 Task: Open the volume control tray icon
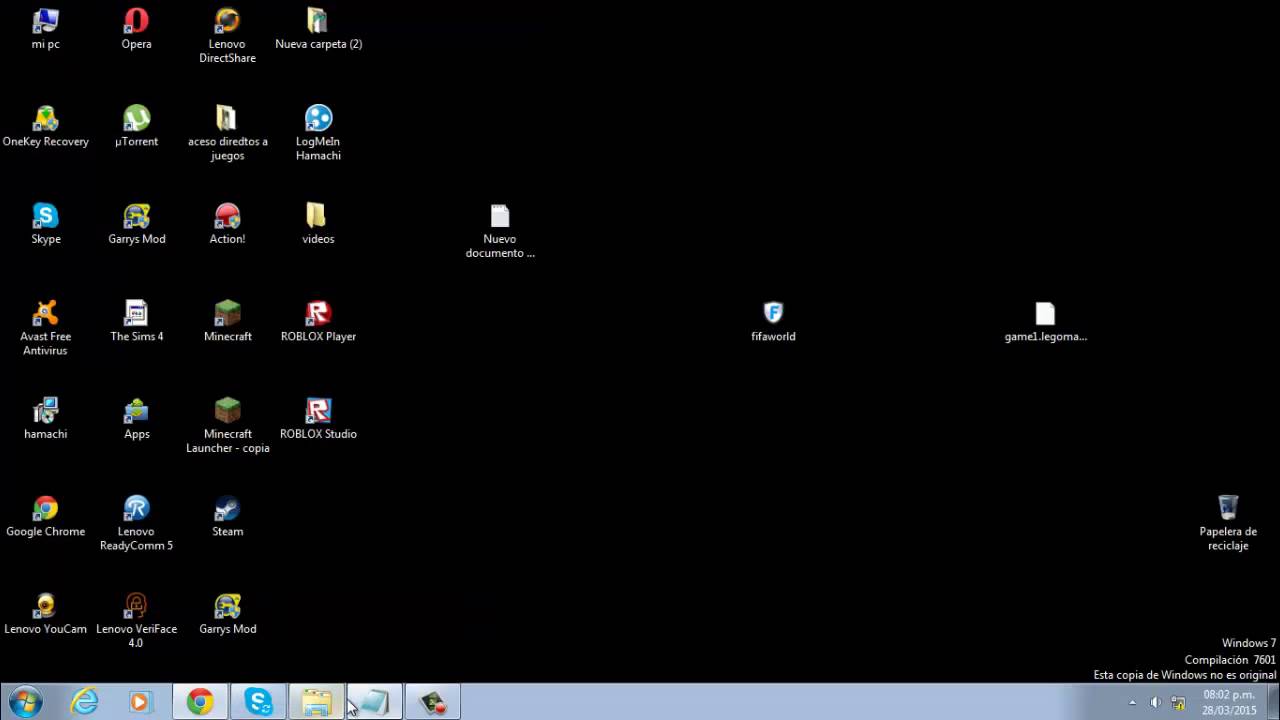[x=1155, y=702]
